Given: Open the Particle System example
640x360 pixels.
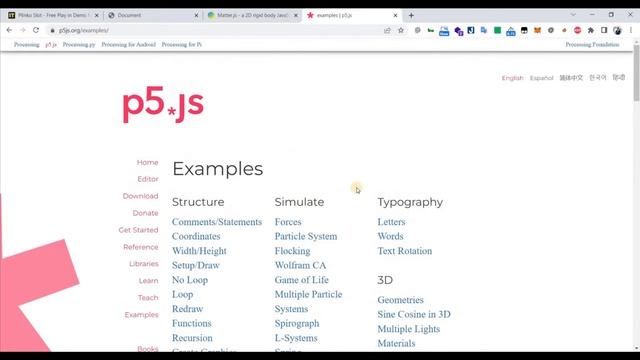Looking at the screenshot, I should [x=306, y=236].
